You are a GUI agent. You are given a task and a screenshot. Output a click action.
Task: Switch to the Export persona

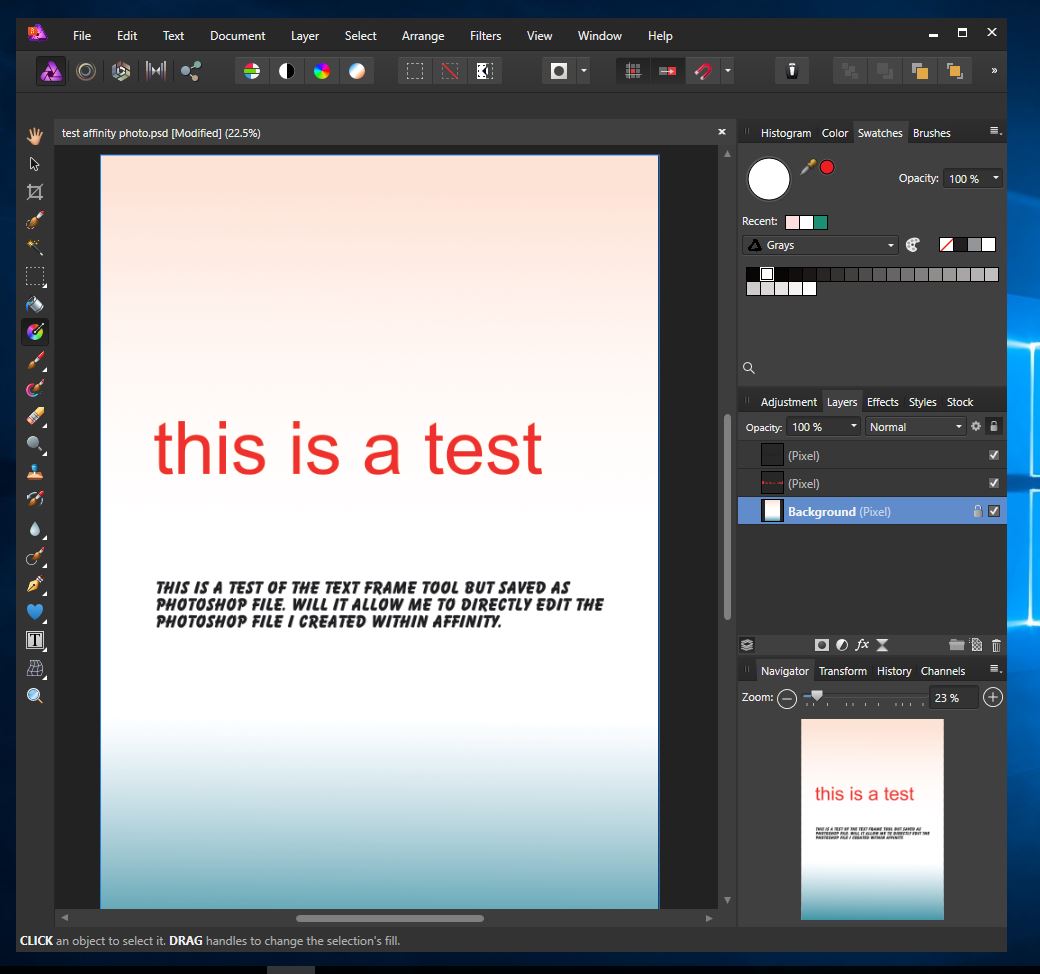tap(191, 71)
